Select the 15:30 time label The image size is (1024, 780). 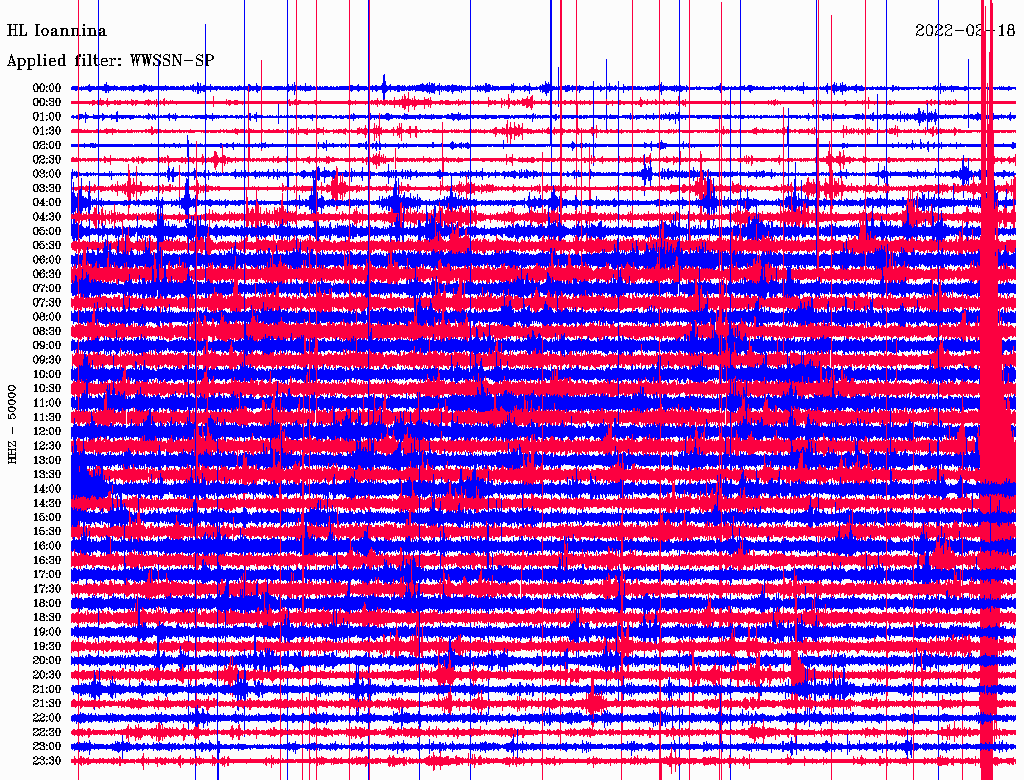(x=47, y=531)
